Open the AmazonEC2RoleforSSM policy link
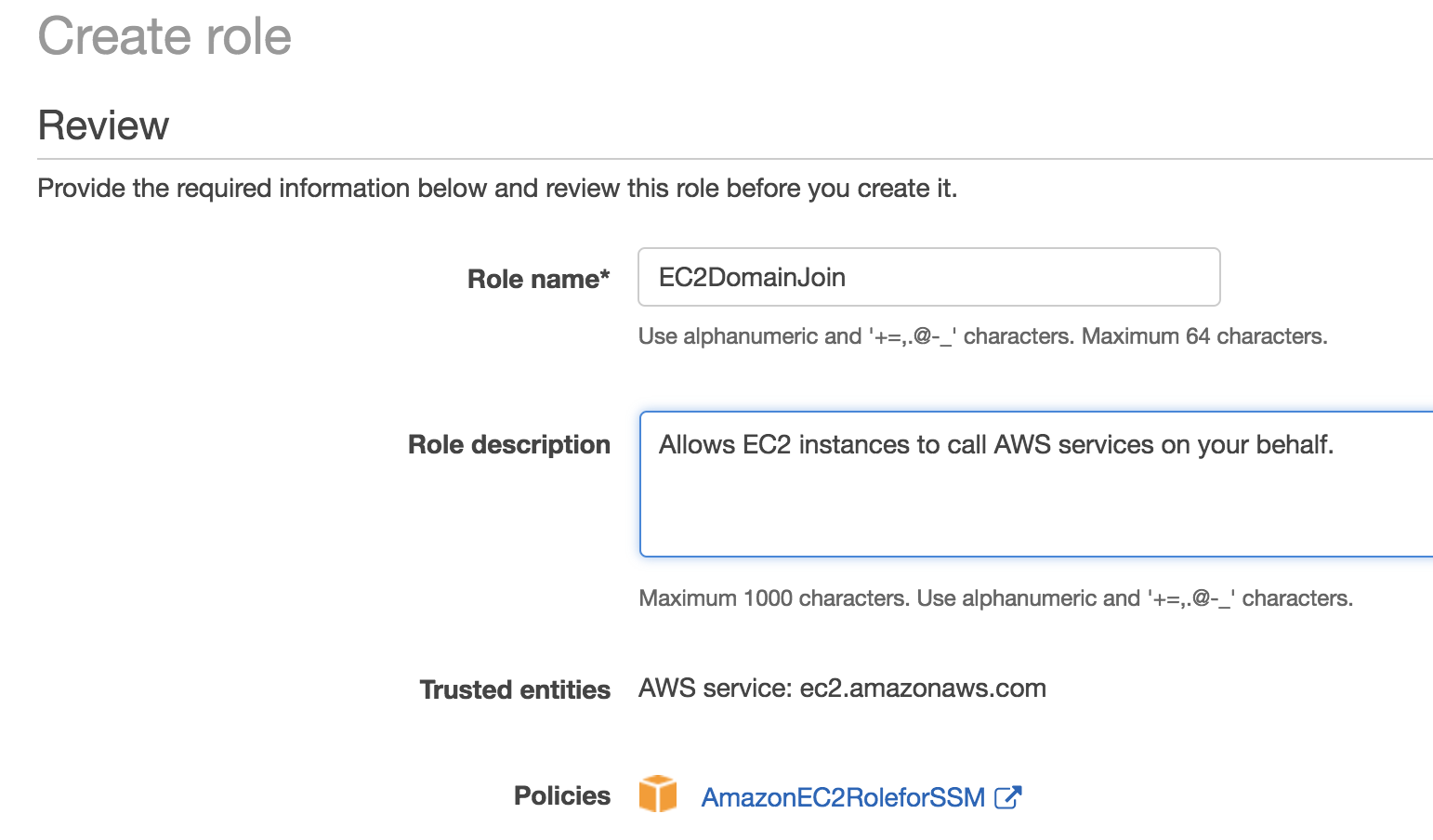The image size is (1433, 840). (843, 797)
